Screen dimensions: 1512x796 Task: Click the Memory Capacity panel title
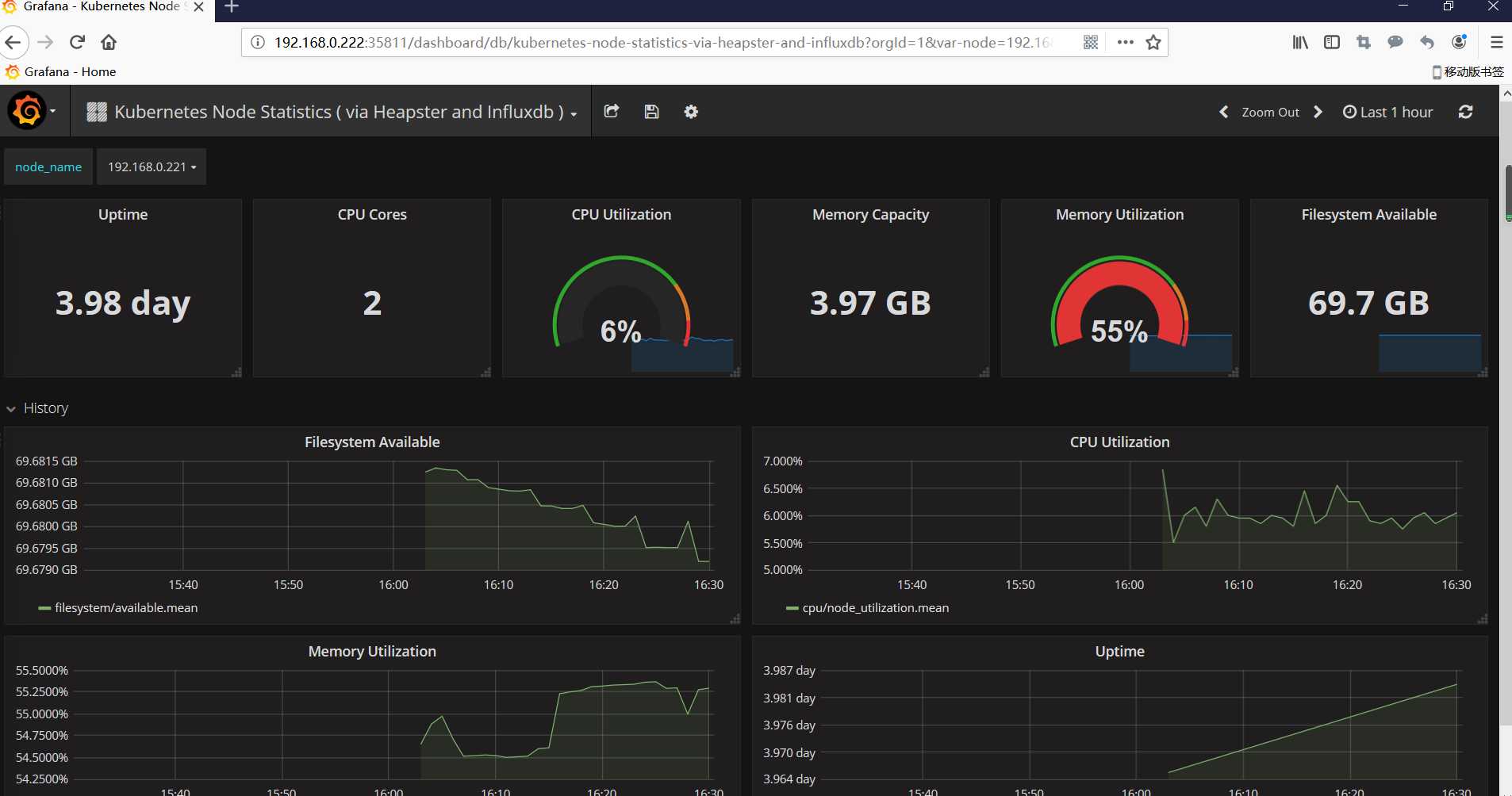pos(870,215)
